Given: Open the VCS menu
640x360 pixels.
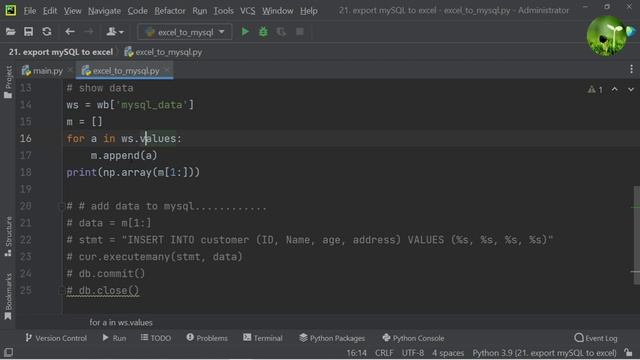Looking at the screenshot, I should click(x=248, y=11).
